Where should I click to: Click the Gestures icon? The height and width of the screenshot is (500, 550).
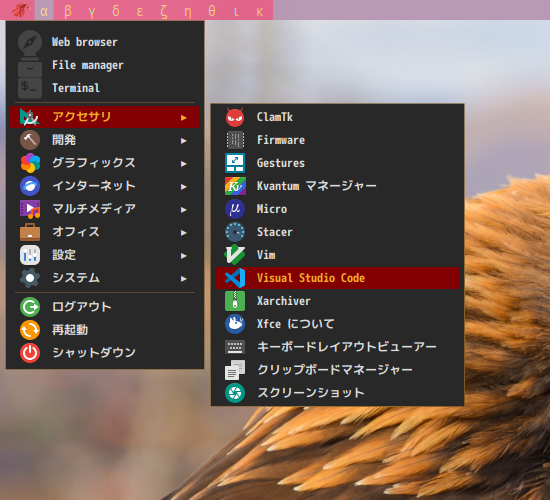tap(235, 163)
